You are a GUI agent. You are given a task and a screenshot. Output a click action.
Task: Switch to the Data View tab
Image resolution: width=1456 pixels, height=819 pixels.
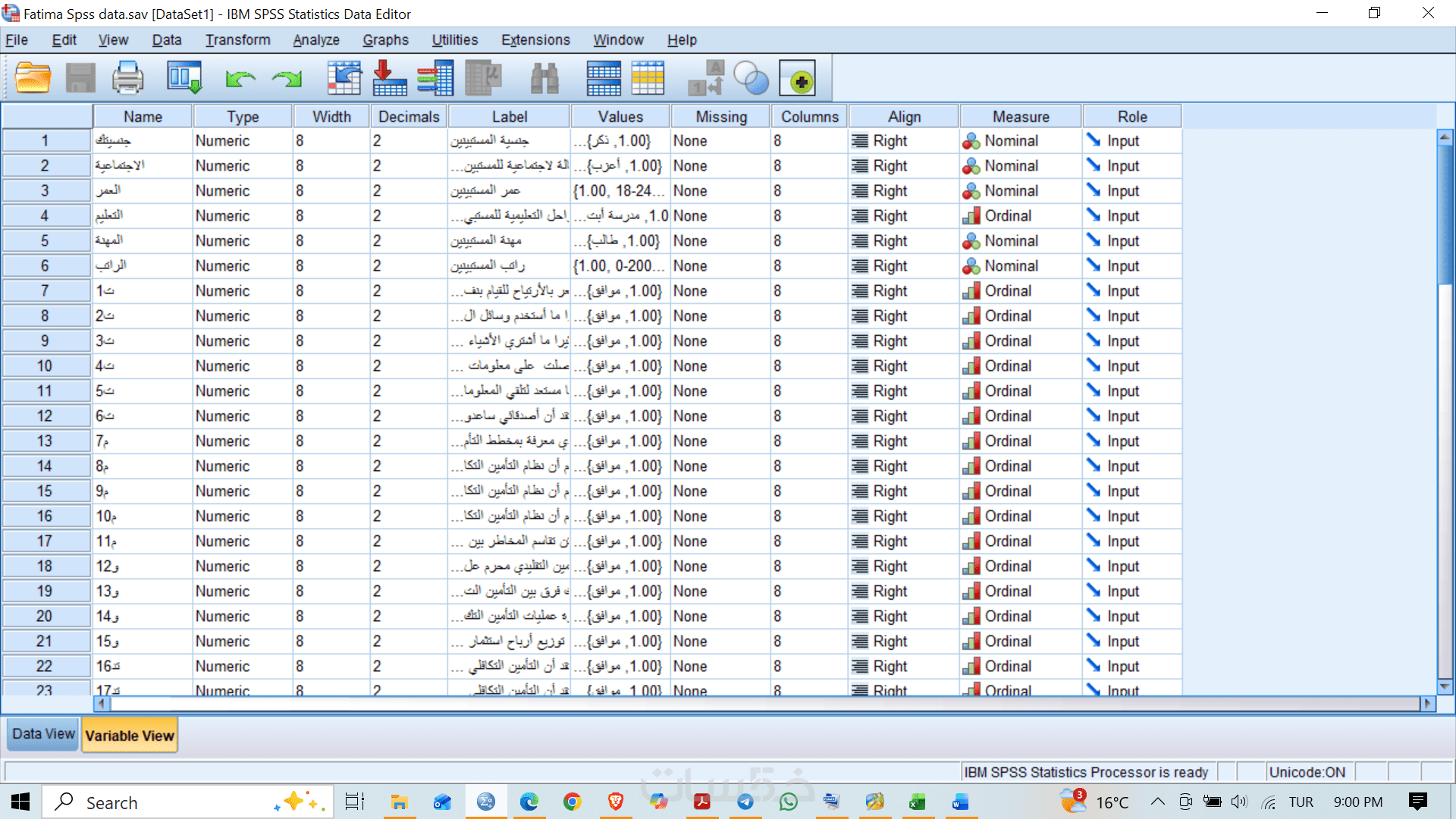43,734
